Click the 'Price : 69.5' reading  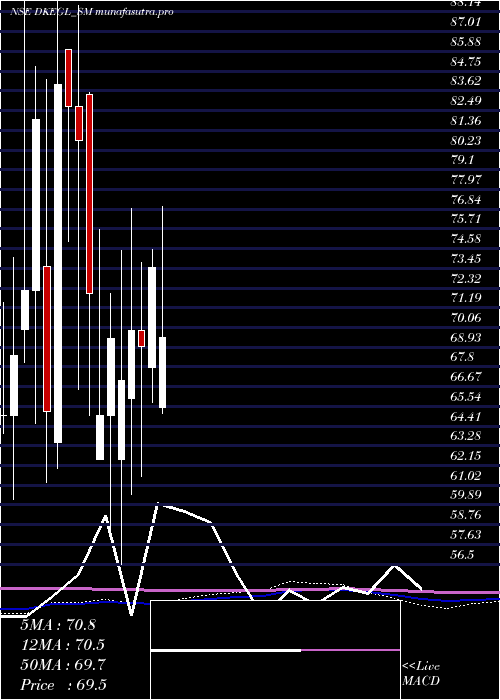(x=63, y=685)
